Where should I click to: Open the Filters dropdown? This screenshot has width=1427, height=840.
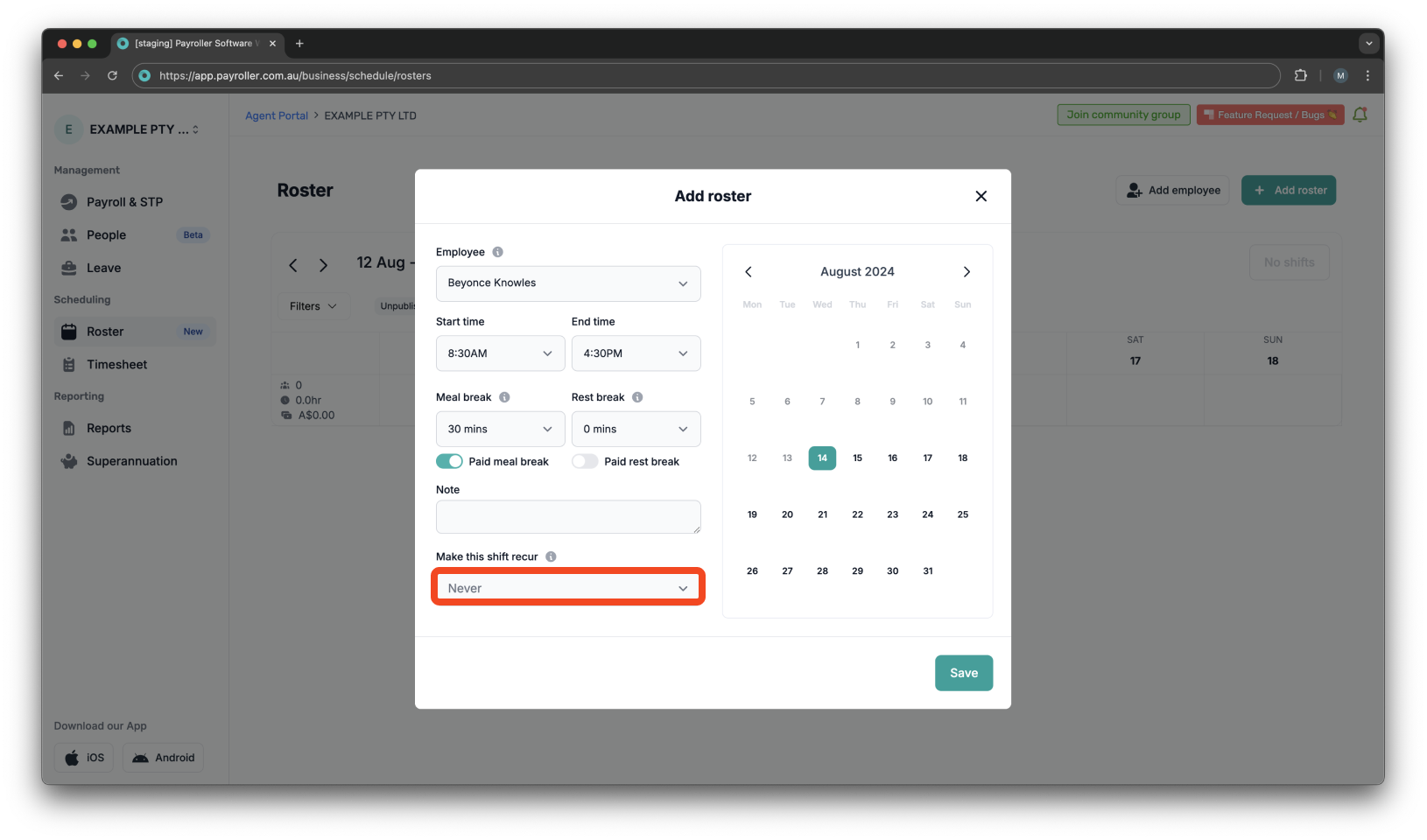(x=313, y=306)
